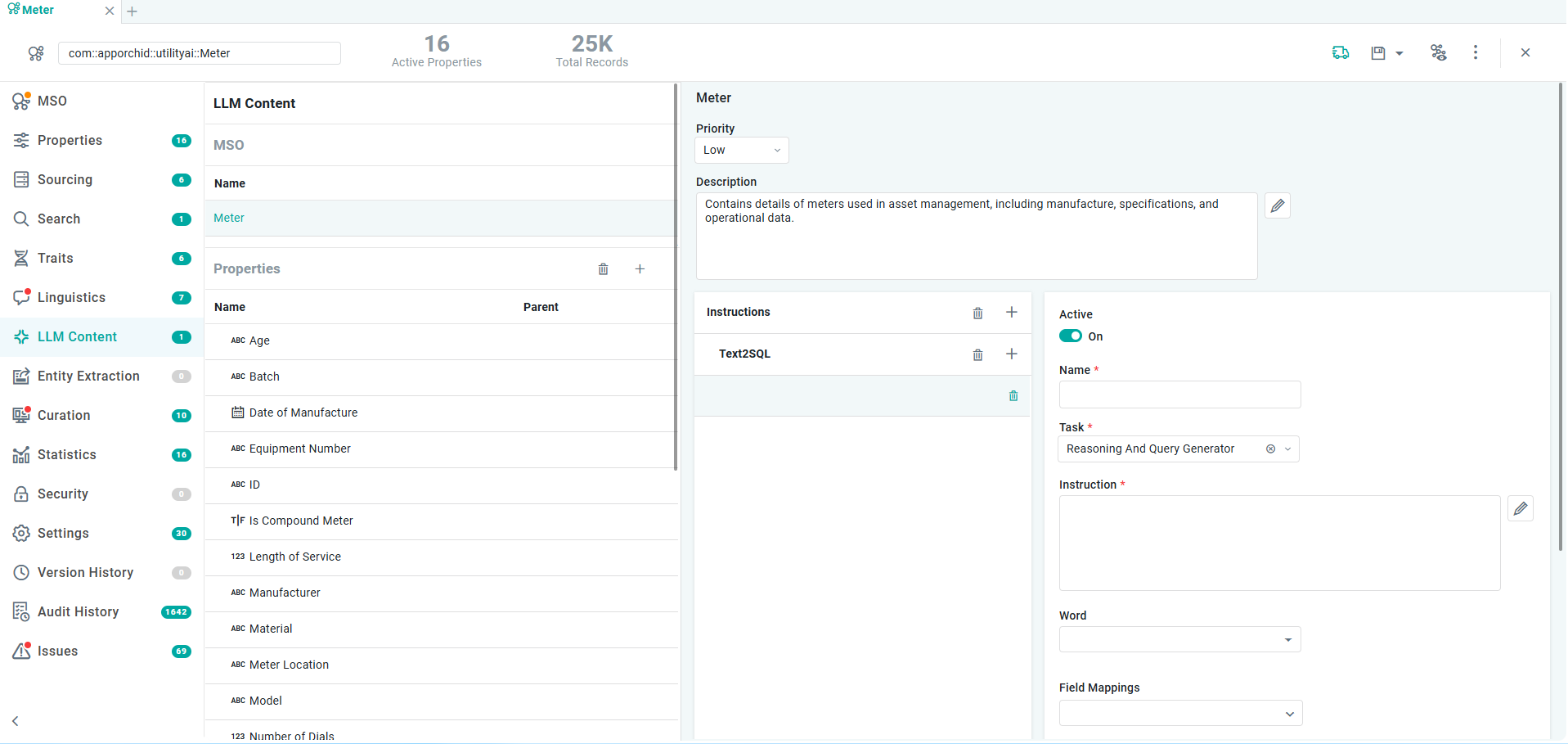Image resolution: width=1568 pixels, height=744 pixels.
Task: Add a new property with plus icon
Action: (640, 269)
